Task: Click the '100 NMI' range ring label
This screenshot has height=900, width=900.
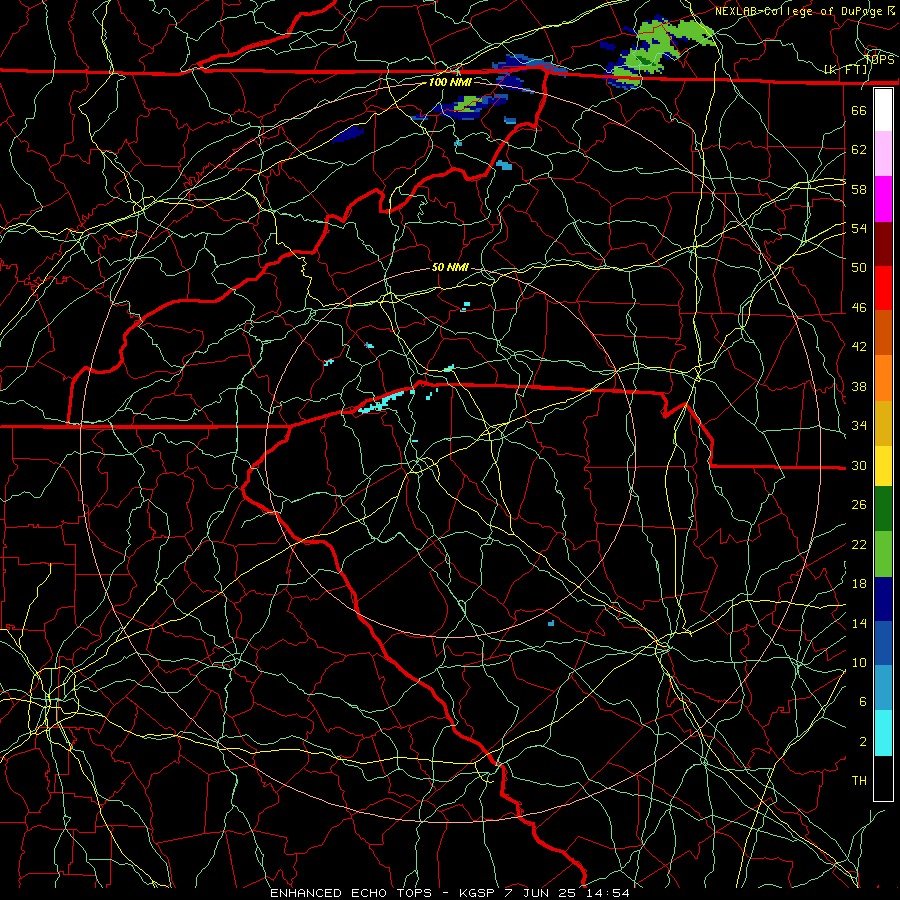Action: click(450, 82)
